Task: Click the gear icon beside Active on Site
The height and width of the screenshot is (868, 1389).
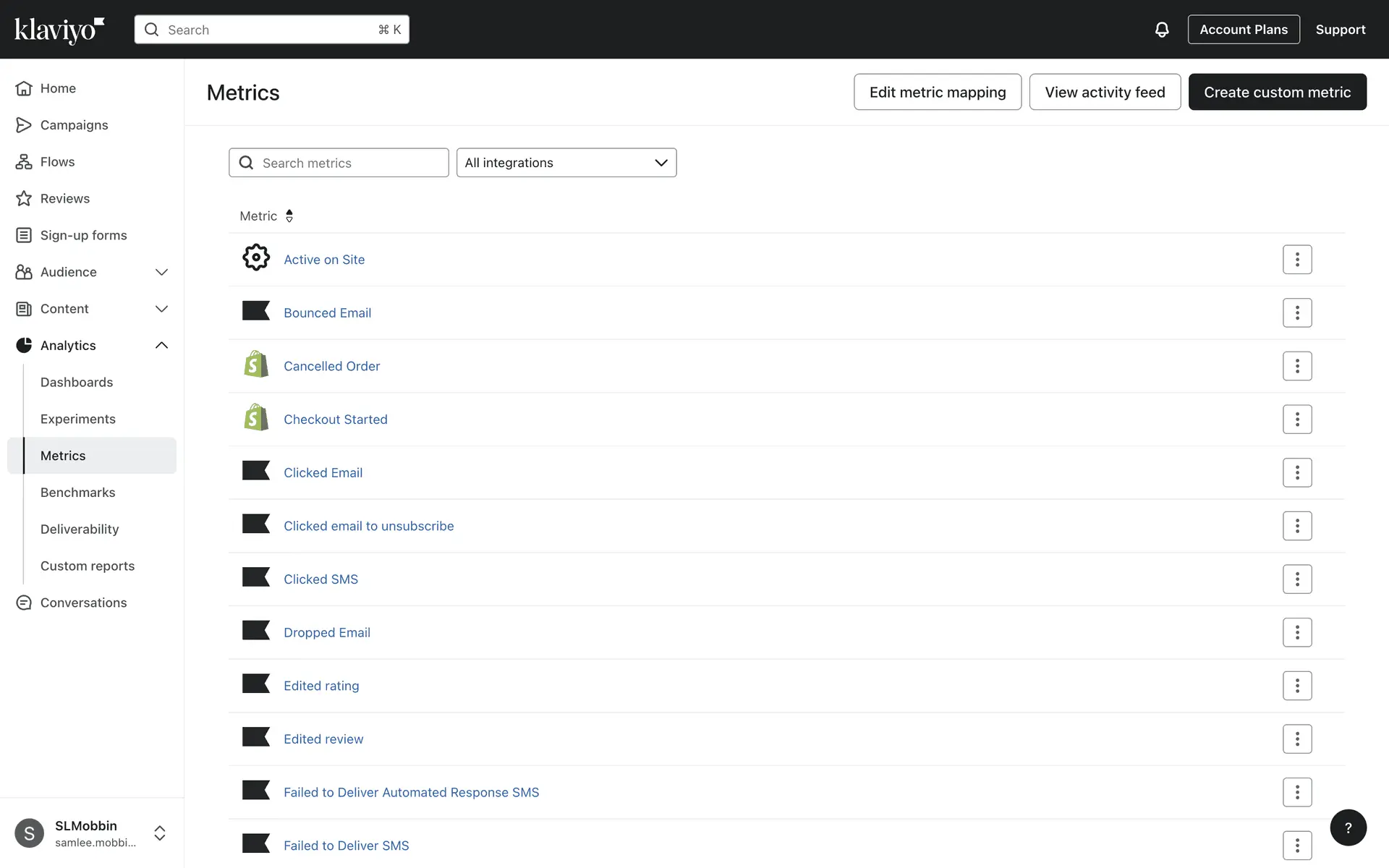Action: (256, 258)
